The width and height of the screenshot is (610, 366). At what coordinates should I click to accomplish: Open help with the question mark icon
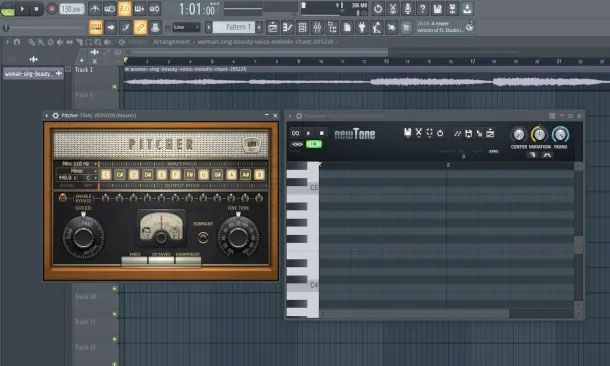(422, 9)
